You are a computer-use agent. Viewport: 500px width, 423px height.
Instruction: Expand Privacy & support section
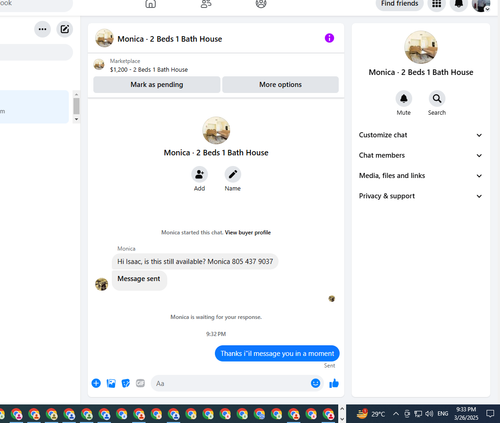tap(421, 196)
